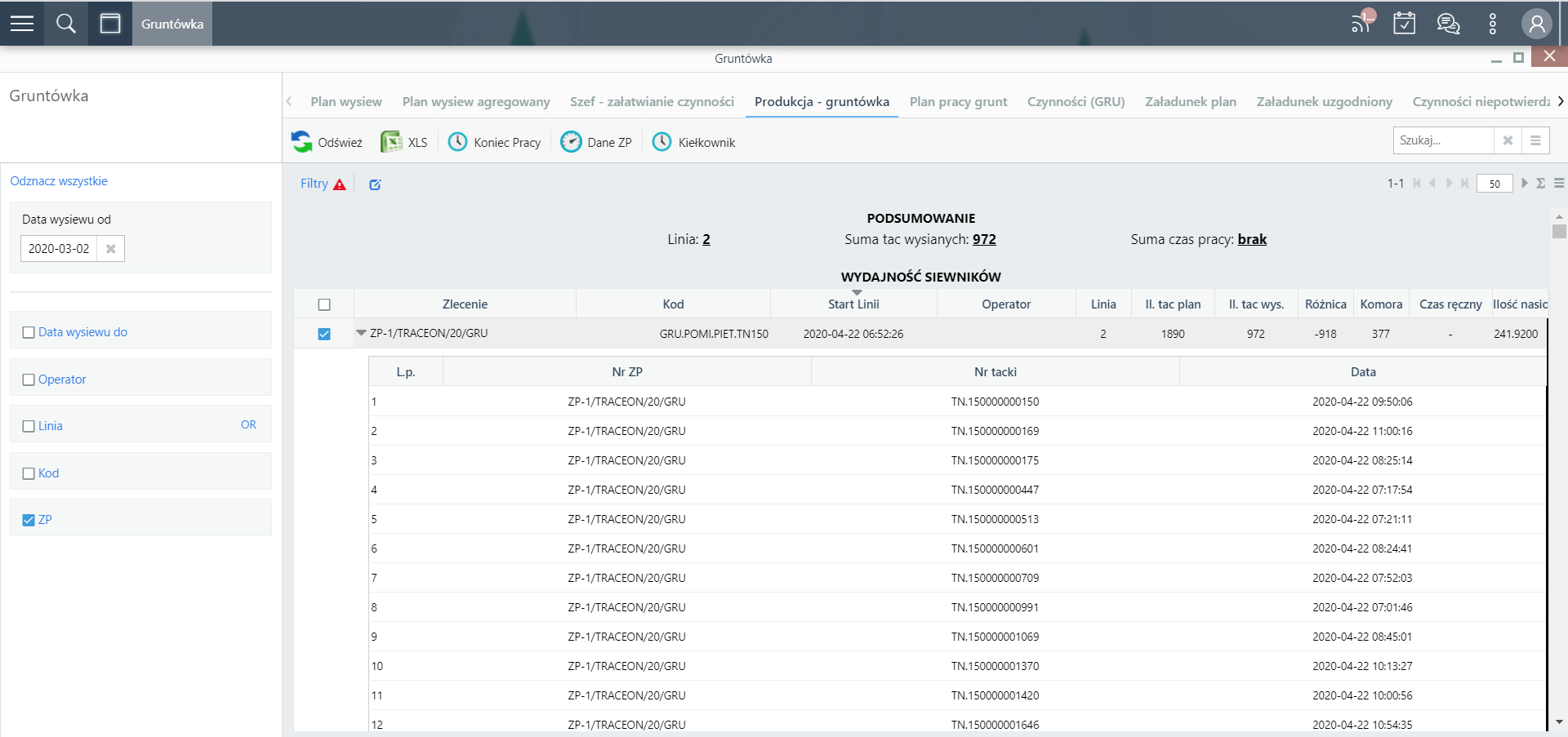Viewport: 1568px width, 737px height.
Task: Toggle the select-all header checkbox
Action: tap(324, 304)
